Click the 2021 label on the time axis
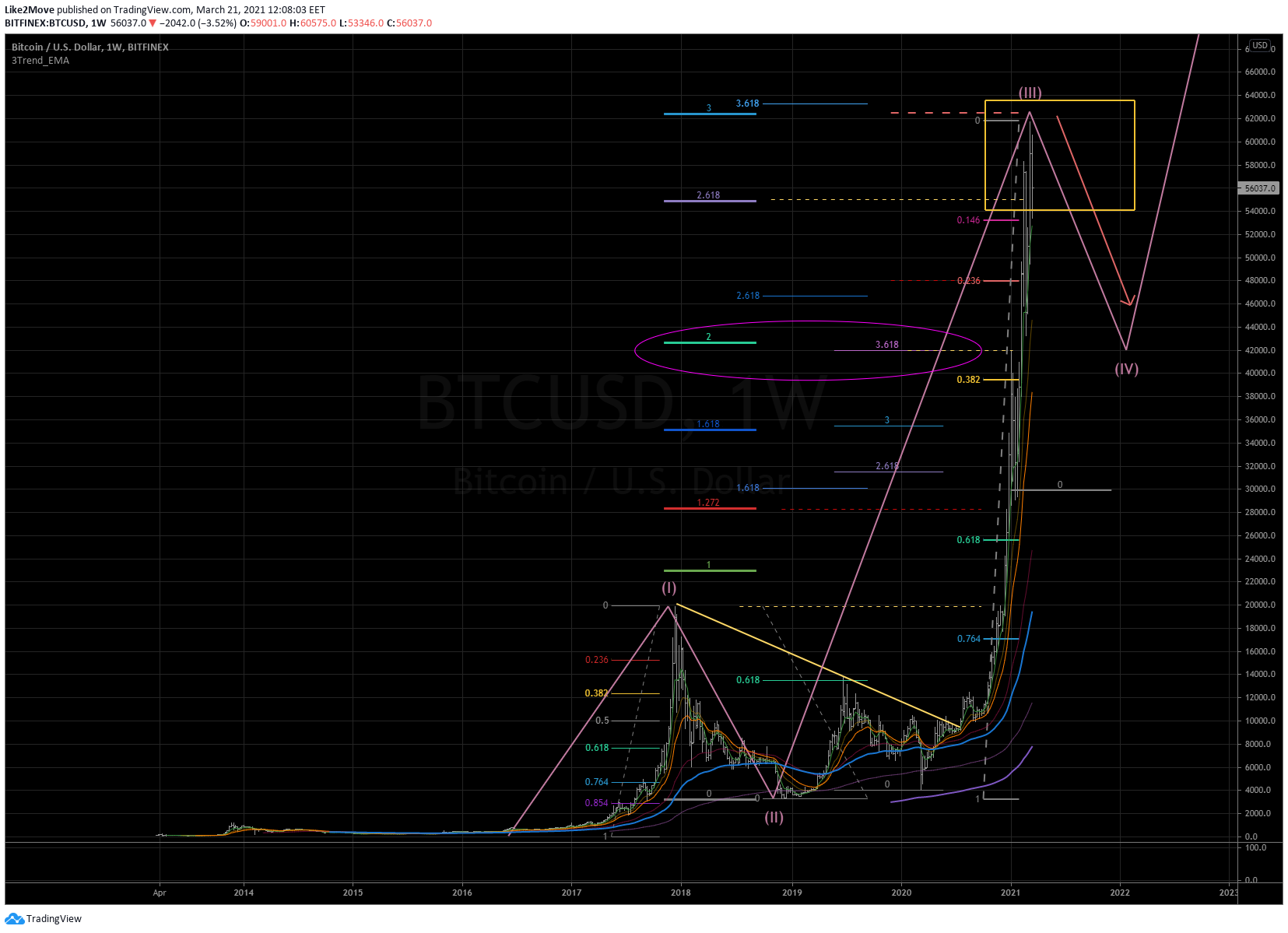 [1010, 893]
